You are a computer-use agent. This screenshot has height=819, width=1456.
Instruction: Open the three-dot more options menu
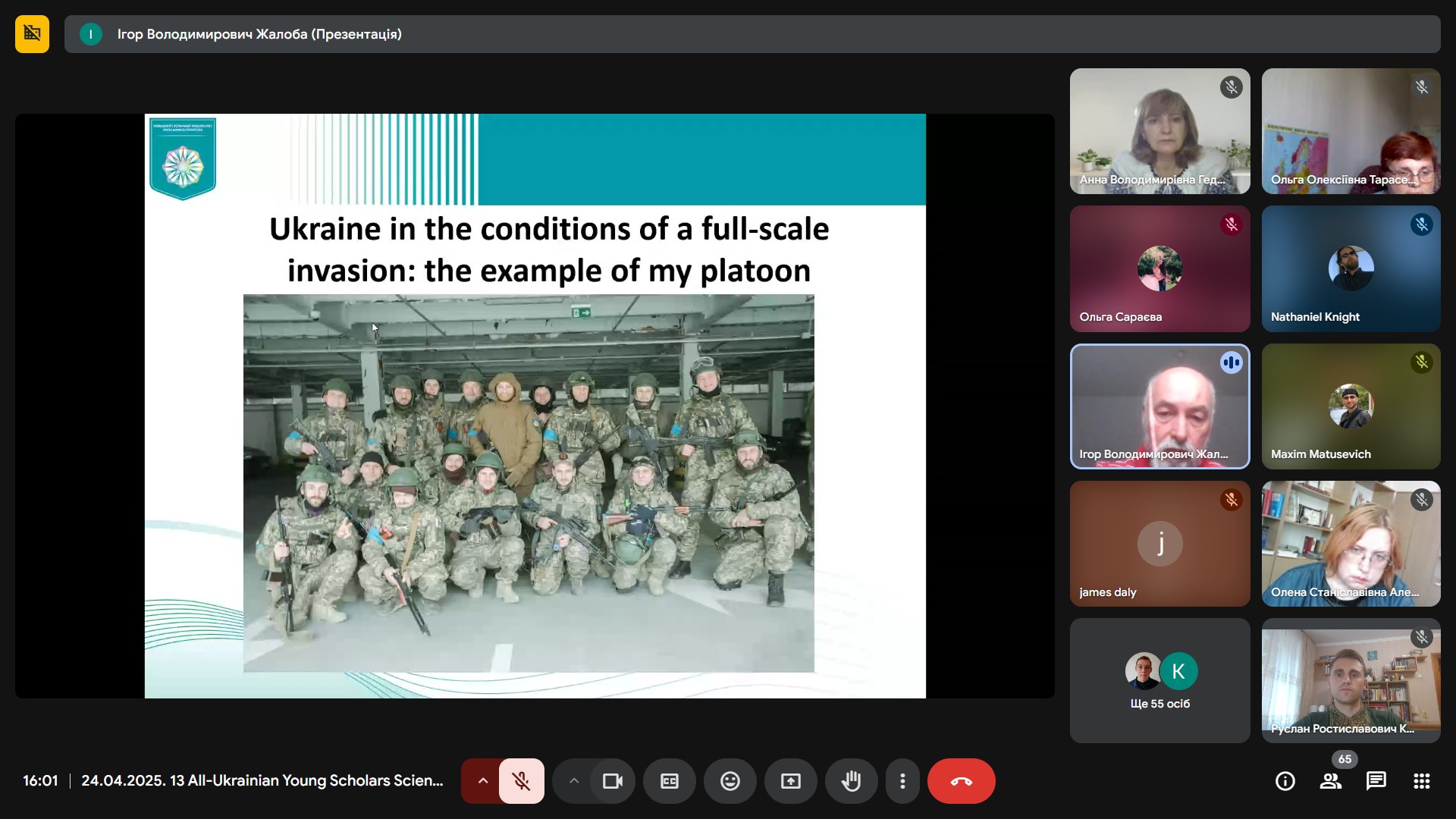coord(902,781)
